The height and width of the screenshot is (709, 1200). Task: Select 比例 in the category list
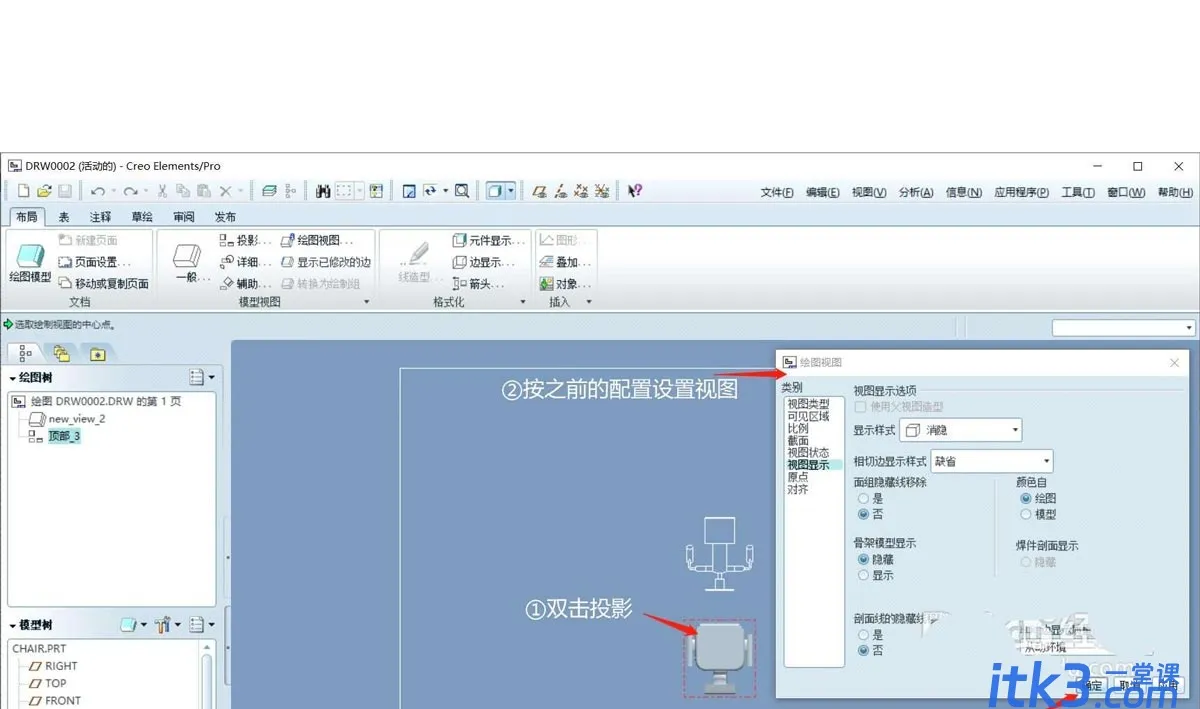[798, 428]
